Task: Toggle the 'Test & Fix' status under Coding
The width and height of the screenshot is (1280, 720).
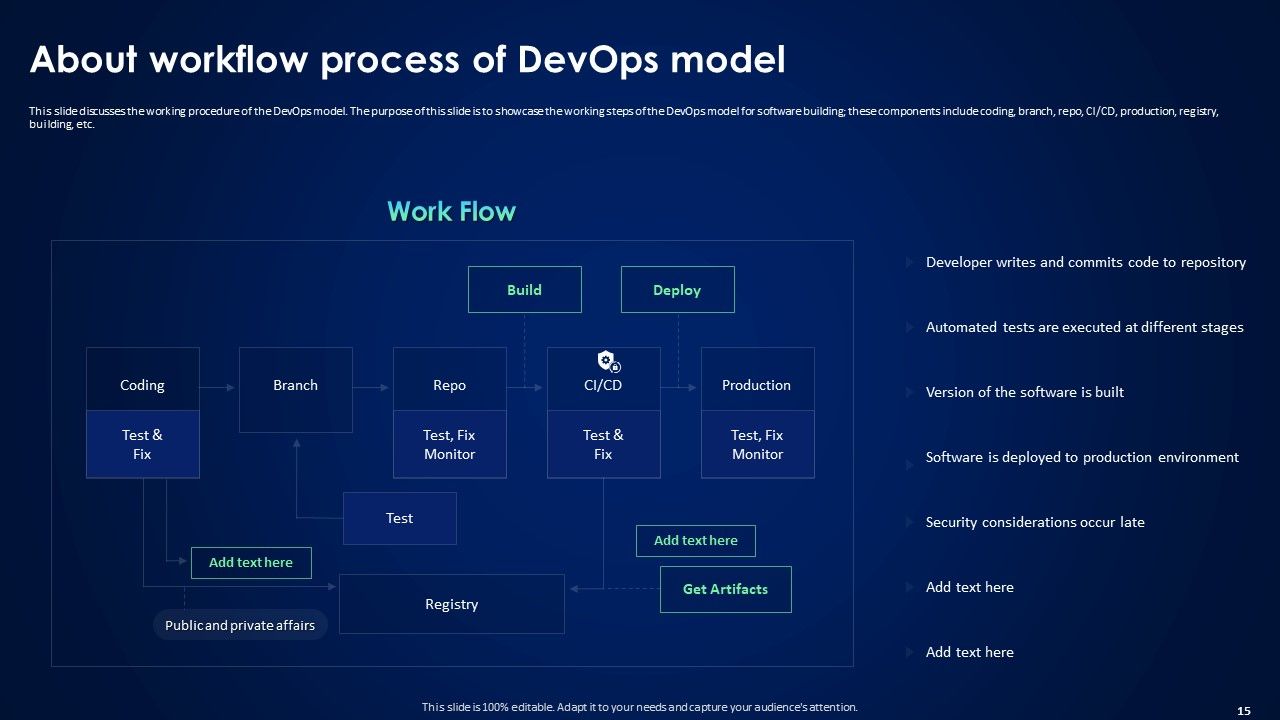Action: [143, 444]
